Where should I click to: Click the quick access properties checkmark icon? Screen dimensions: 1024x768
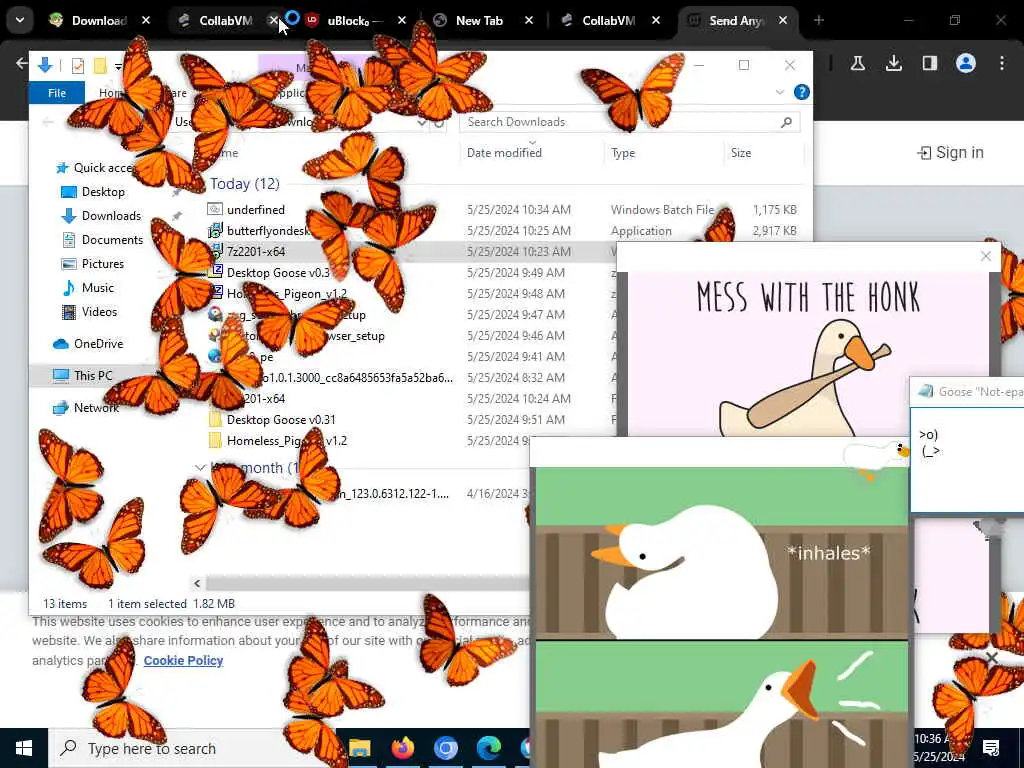(77, 65)
